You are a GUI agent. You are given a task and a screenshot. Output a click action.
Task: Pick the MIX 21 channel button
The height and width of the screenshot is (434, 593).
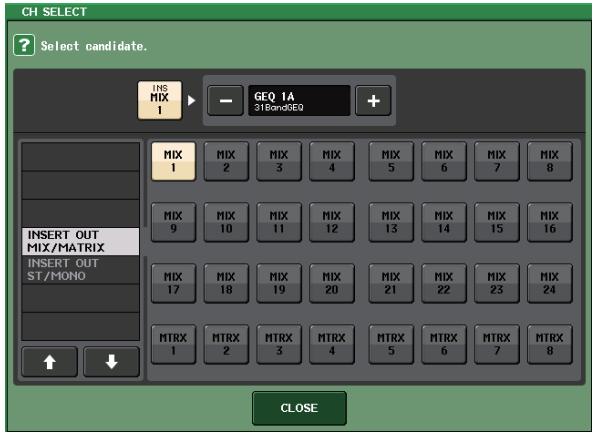(x=391, y=283)
